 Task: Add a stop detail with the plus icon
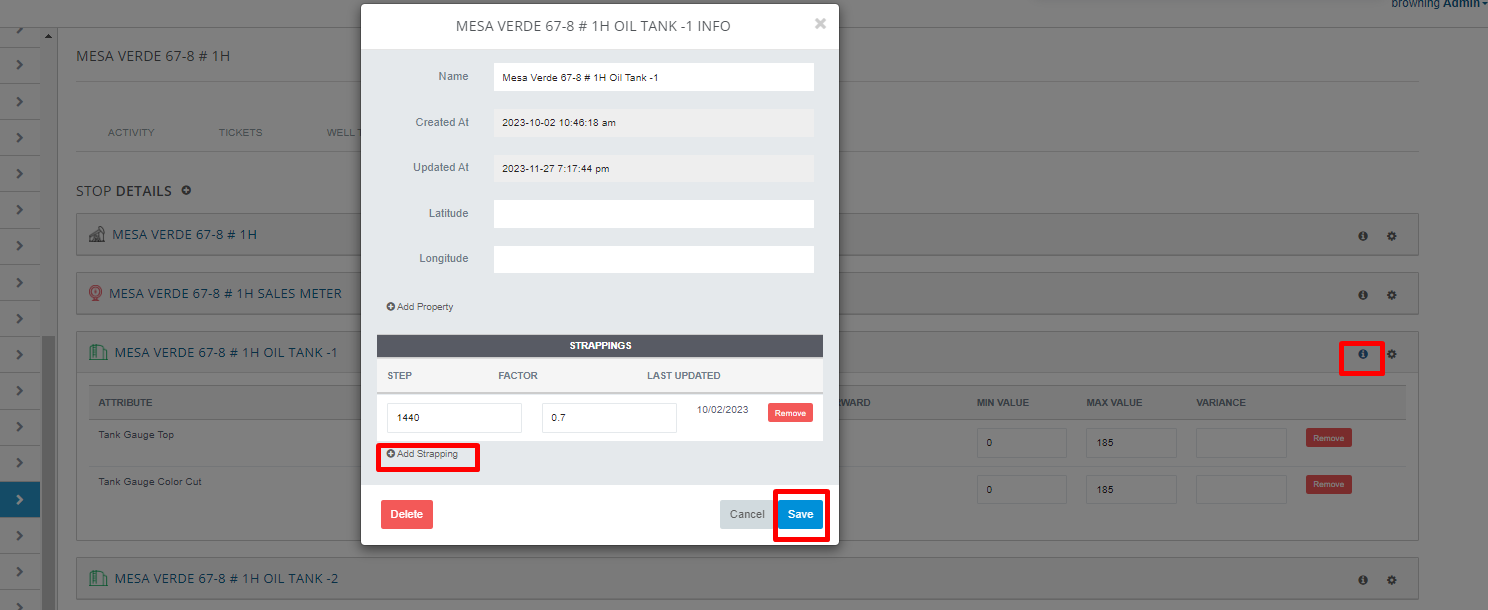pos(185,190)
